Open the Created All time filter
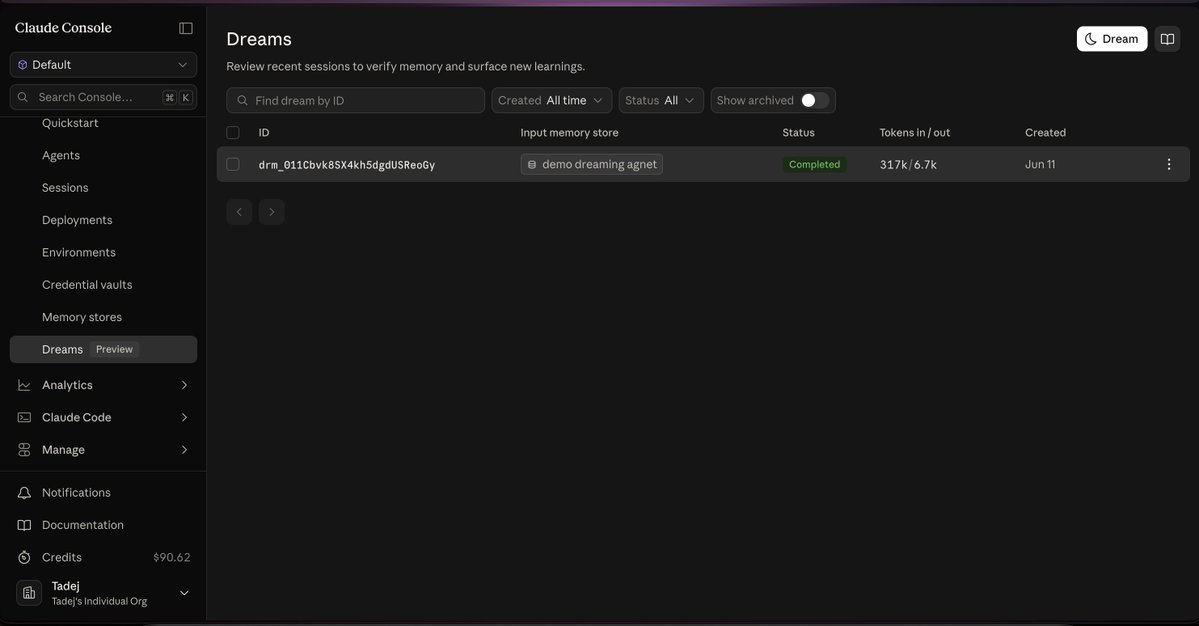1199x626 pixels. 551,100
